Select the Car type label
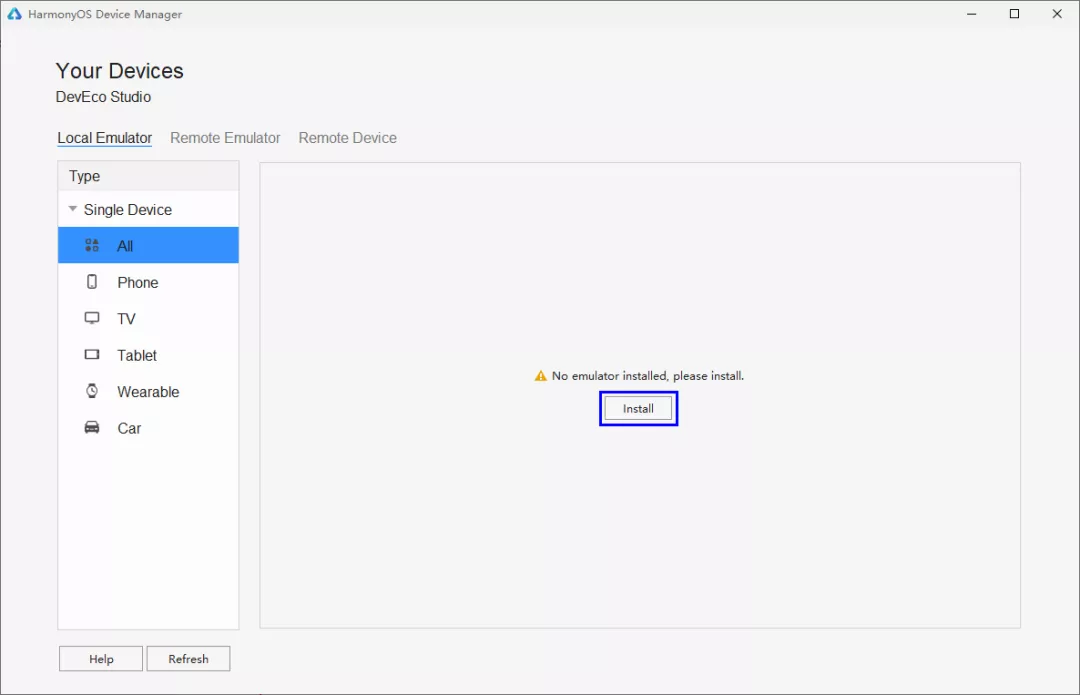1080x695 pixels. pyautogui.click(x=129, y=428)
